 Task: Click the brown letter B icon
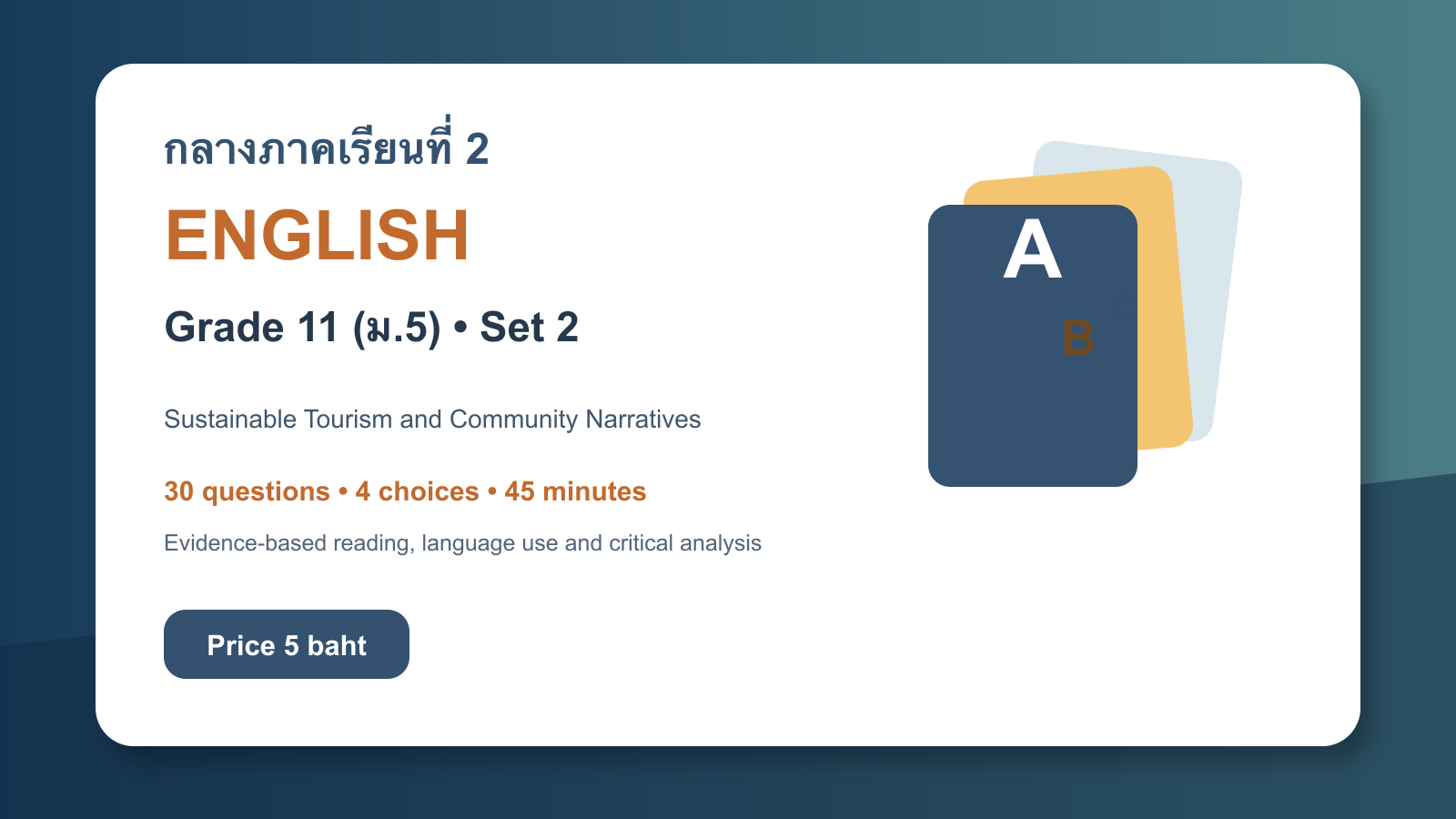click(1078, 338)
